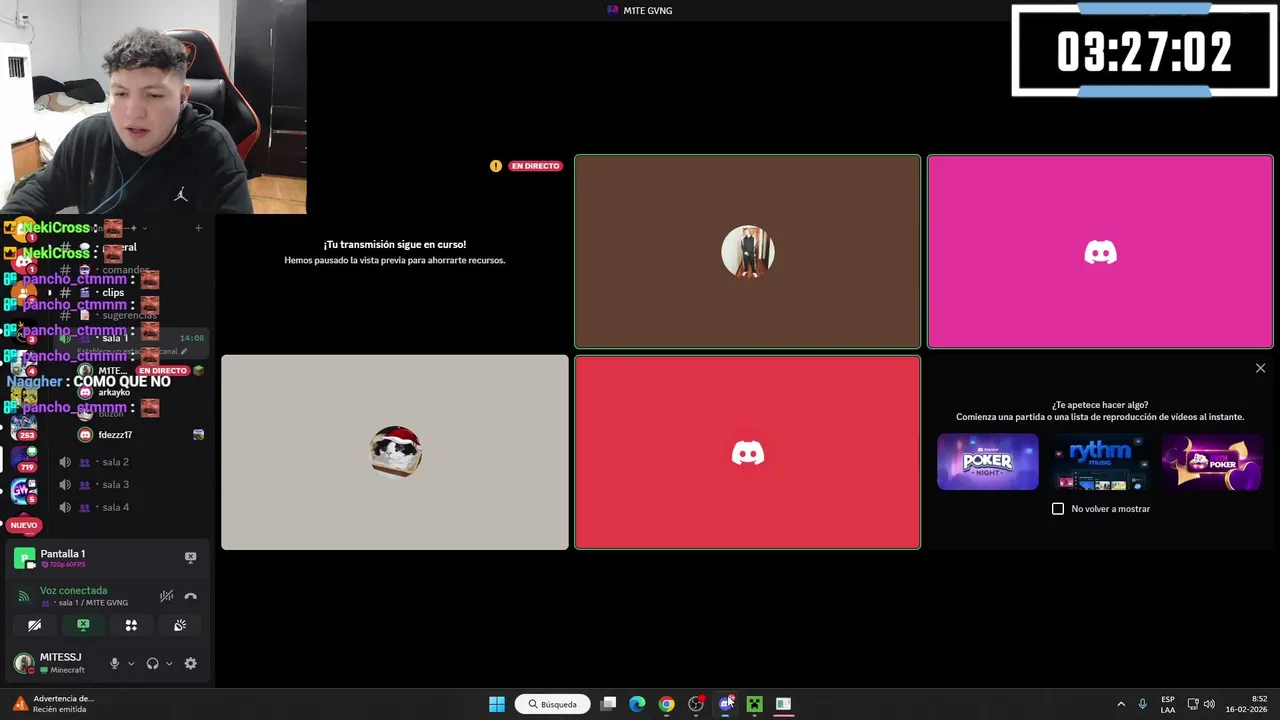The width and height of the screenshot is (1280, 720).
Task: Click the M1TESSJ user avatar
Action: click(x=23, y=663)
